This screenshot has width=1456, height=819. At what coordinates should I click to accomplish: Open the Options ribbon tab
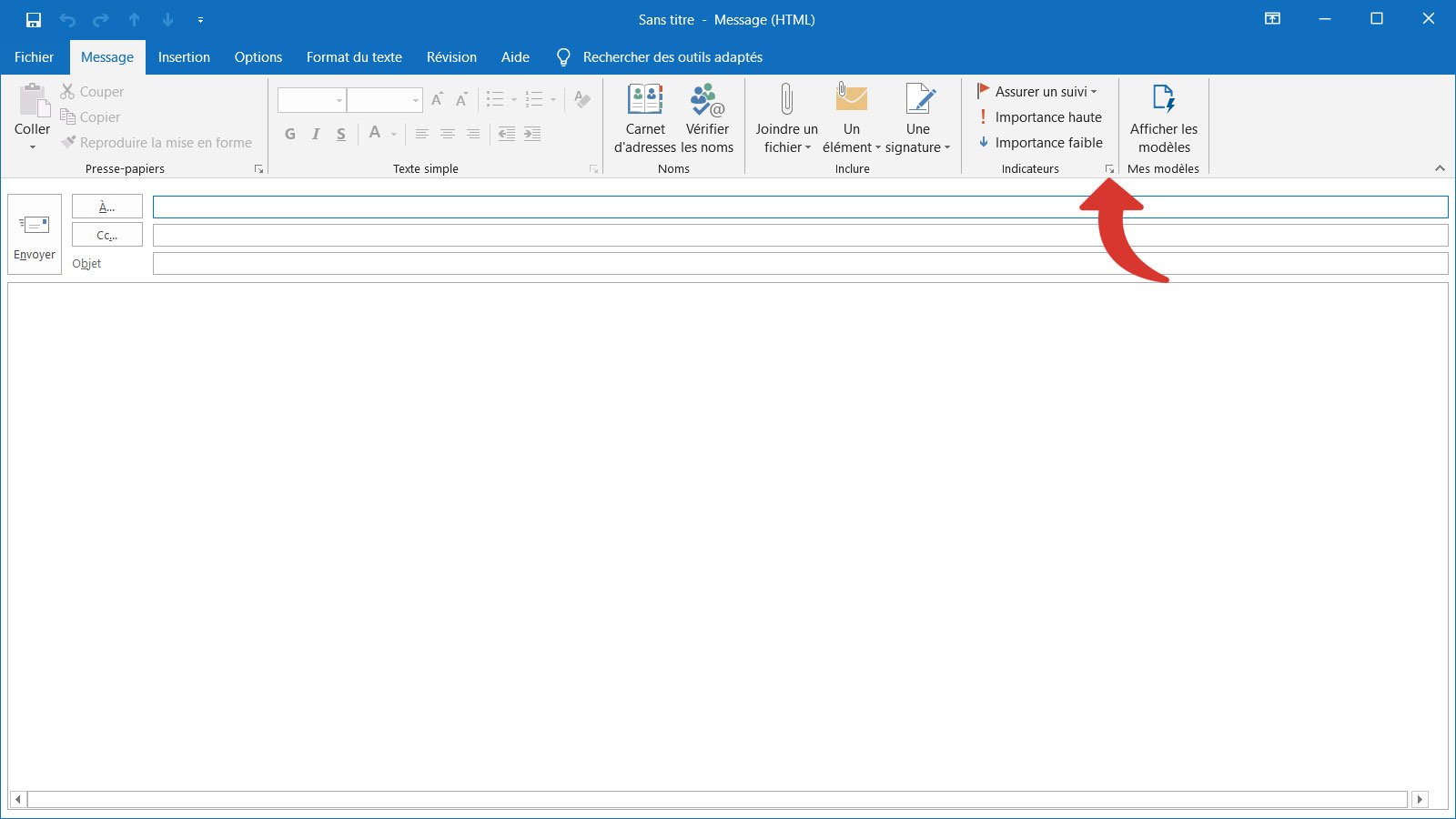click(258, 56)
